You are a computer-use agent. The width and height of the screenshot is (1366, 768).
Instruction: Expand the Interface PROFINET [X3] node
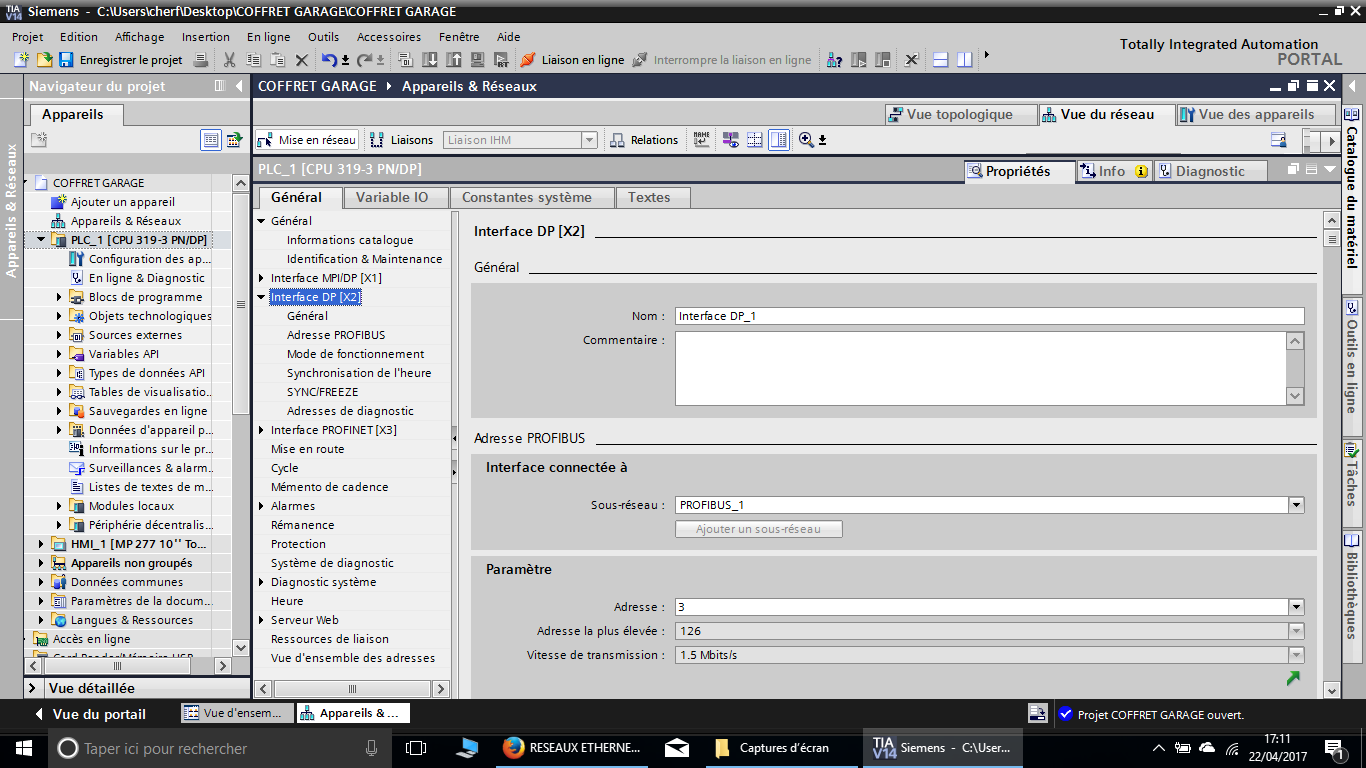pos(262,430)
